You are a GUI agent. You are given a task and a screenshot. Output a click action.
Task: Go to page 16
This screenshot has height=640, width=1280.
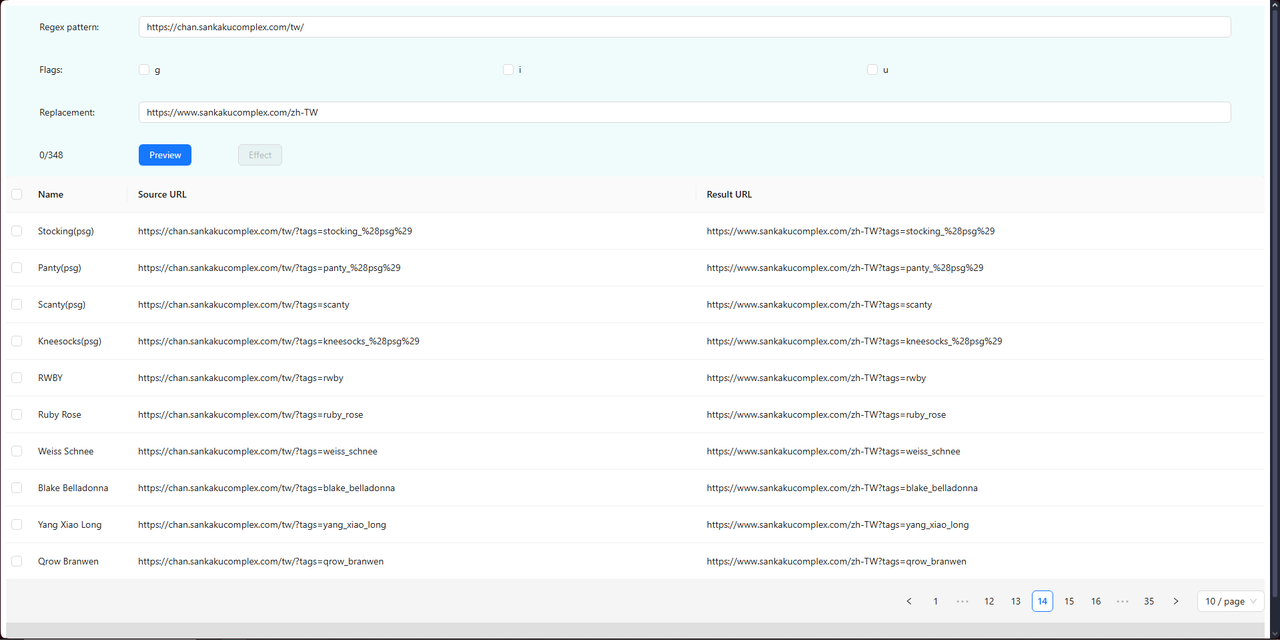[x=1096, y=601]
